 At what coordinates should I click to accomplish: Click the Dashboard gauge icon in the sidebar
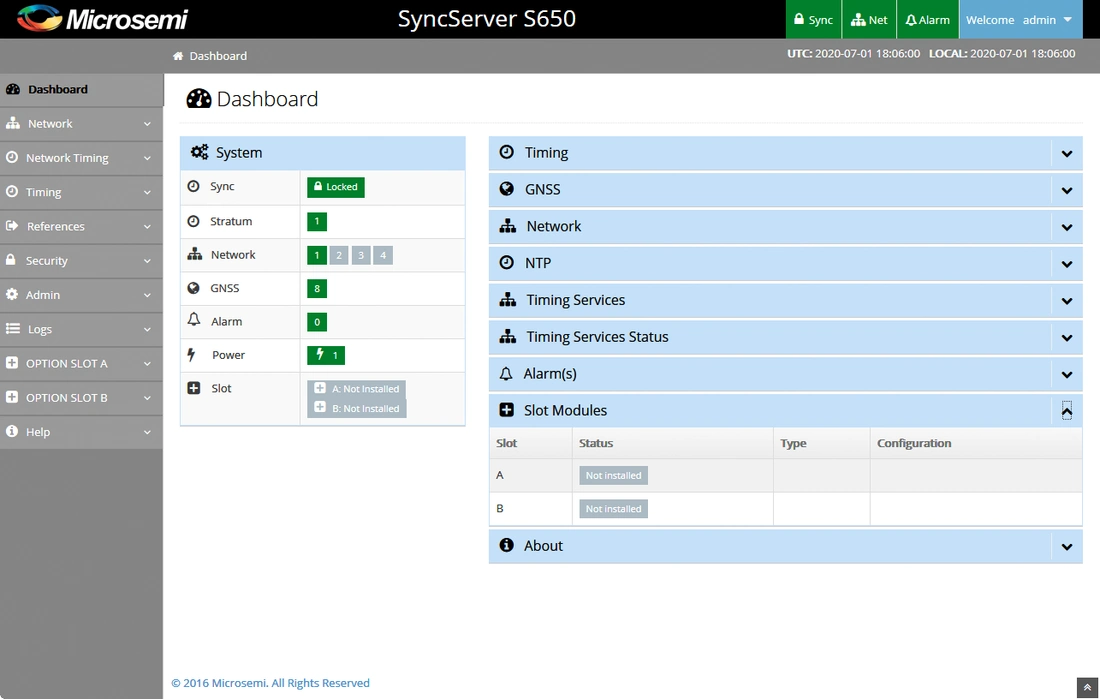coord(13,89)
